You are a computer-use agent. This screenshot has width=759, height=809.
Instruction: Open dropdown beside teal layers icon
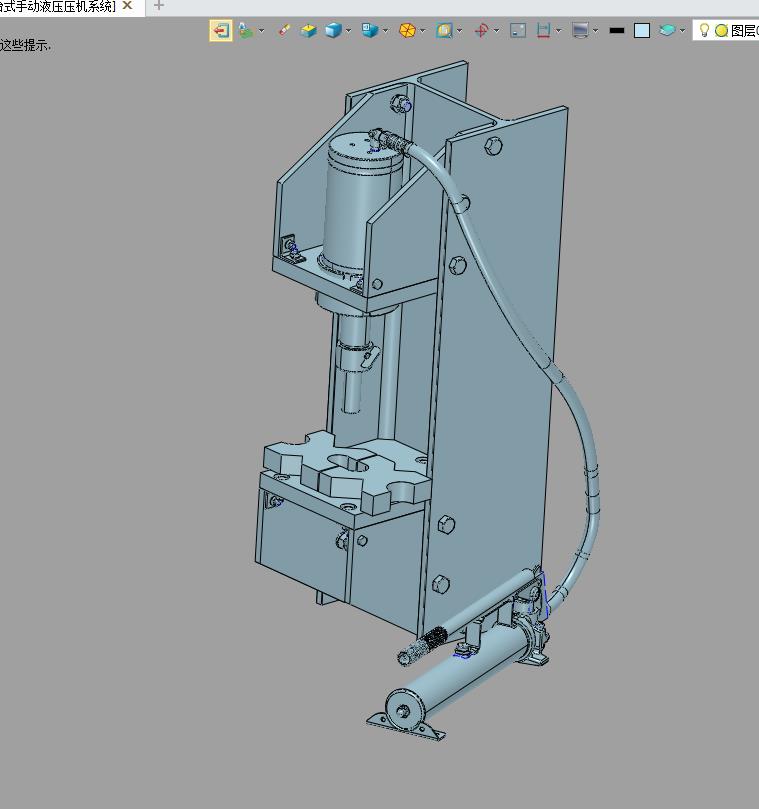[x=682, y=31]
